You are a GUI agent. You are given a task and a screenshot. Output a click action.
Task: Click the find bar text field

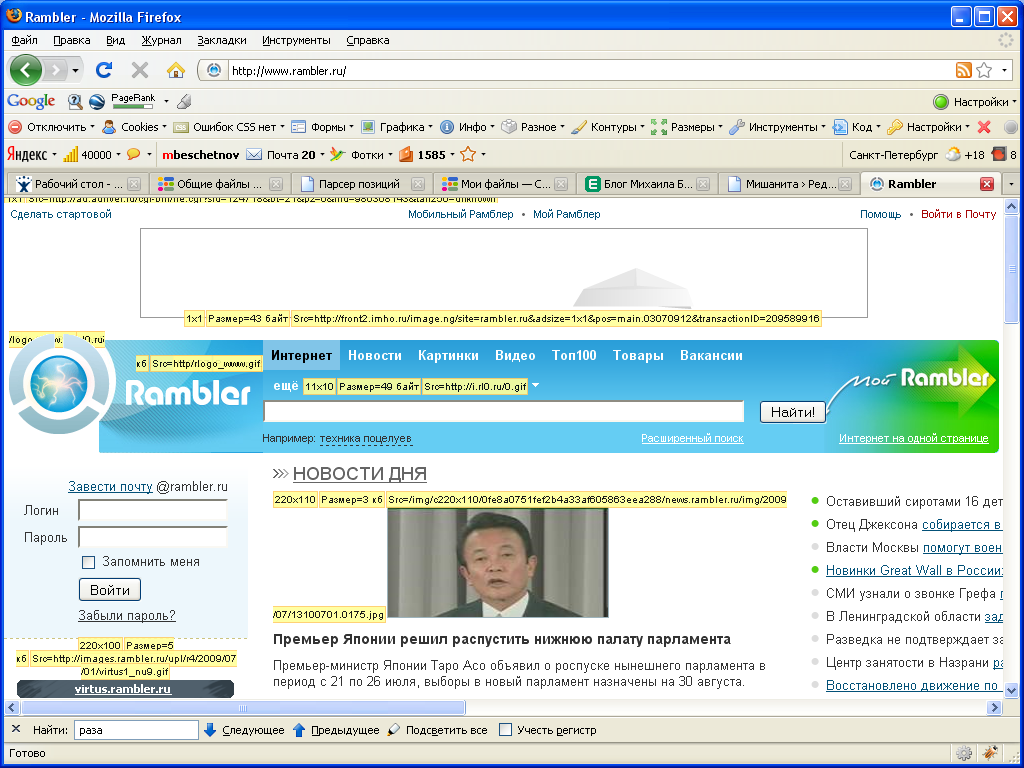pos(136,730)
